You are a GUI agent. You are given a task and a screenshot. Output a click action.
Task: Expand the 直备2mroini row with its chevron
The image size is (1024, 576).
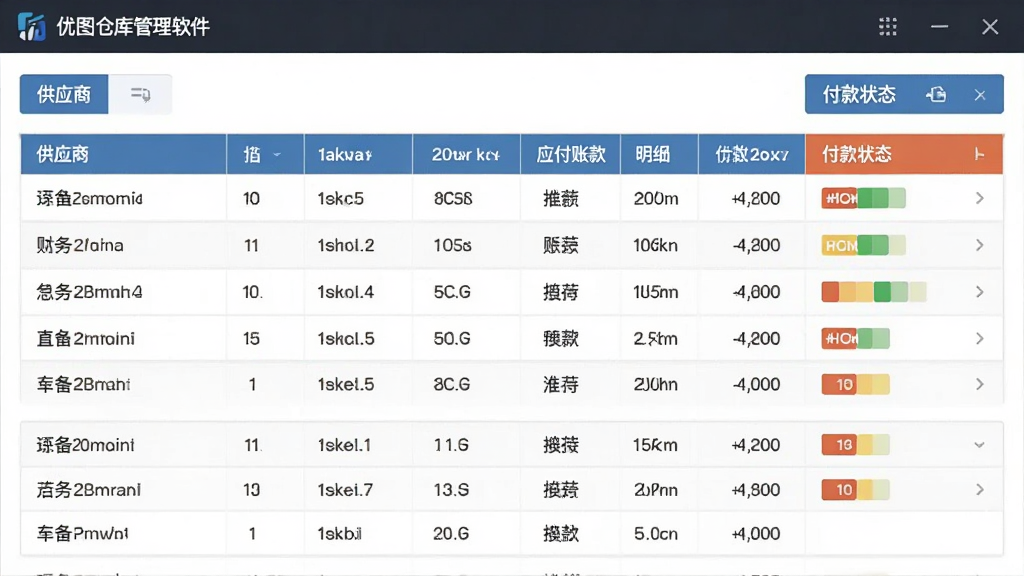click(x=979, y=338)
